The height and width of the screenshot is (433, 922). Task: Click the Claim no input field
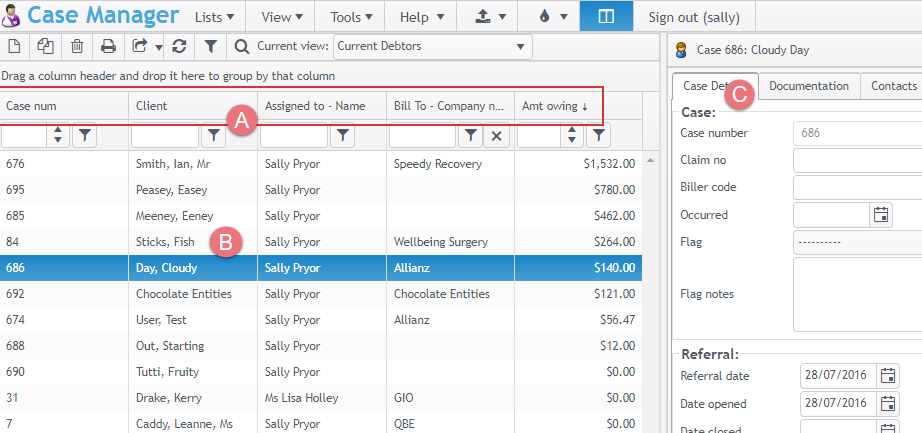click(x=857, y=160)
